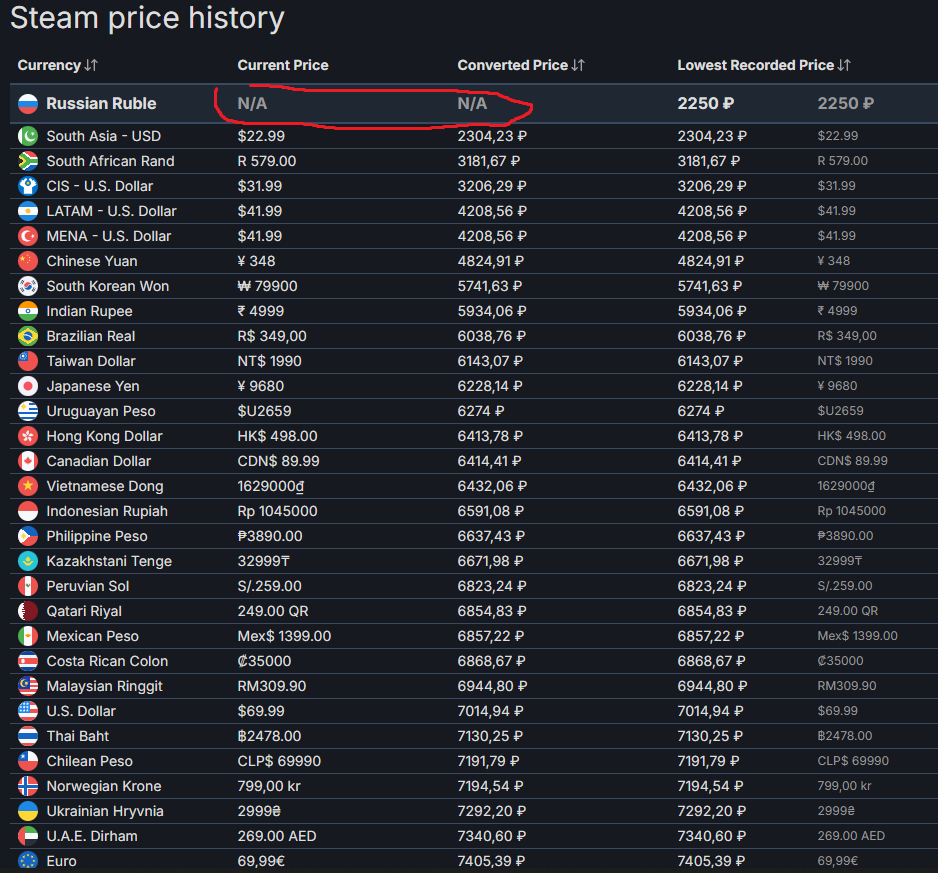Click the U.A.E. flag icon
The image size is (938, 873).
point(28,837)
